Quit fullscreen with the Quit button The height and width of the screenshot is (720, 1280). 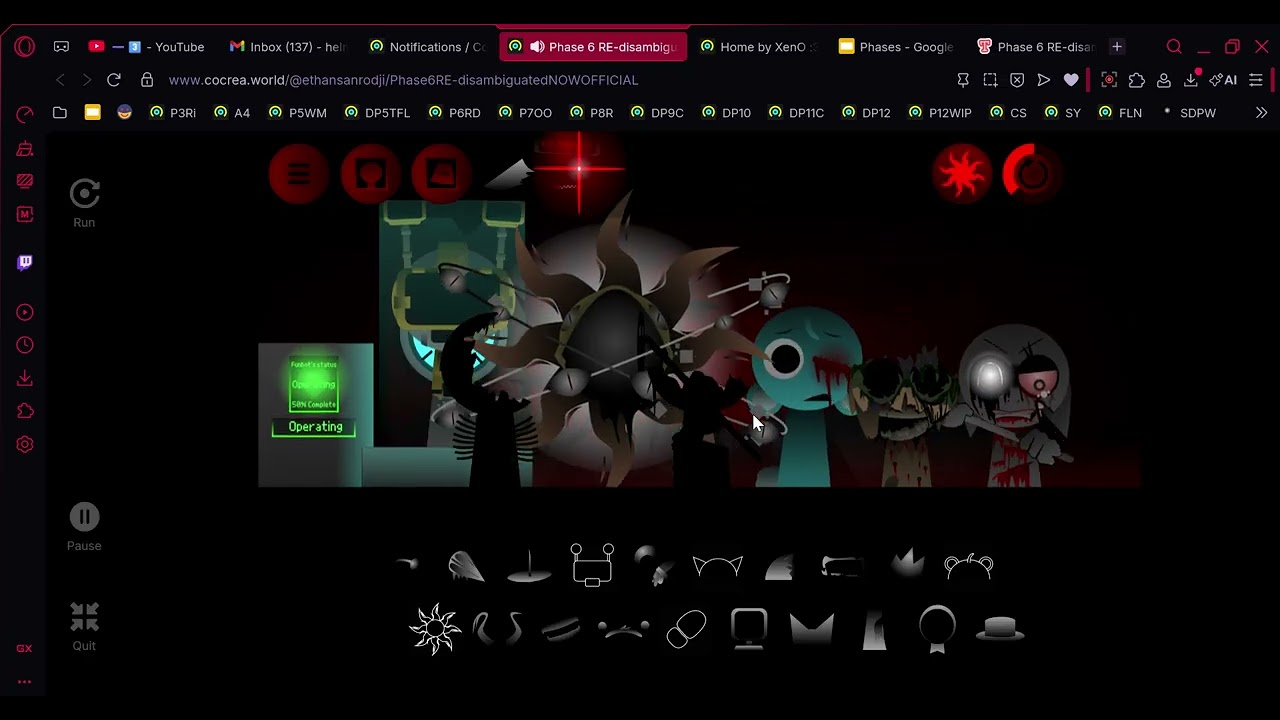pos(84,627)
